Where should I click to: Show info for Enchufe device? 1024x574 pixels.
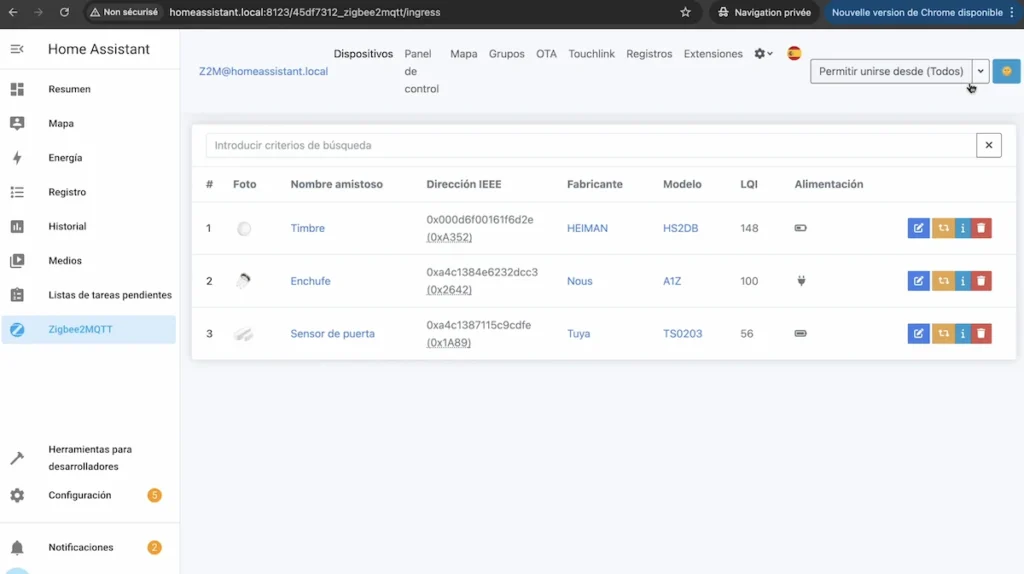click(x=963, y=281)
